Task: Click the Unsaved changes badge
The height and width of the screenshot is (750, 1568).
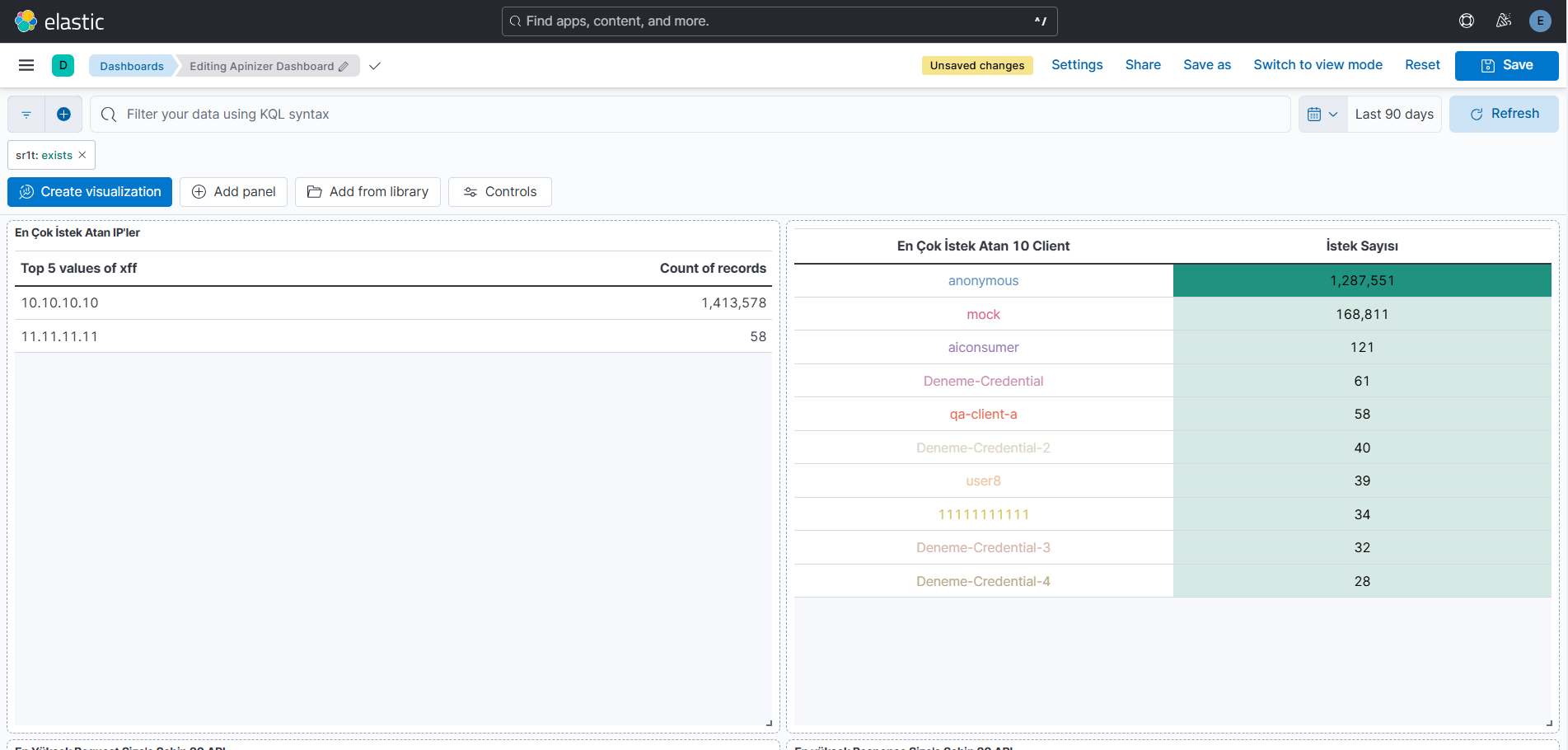Action: pyautogui.click(x=977, y=66)
